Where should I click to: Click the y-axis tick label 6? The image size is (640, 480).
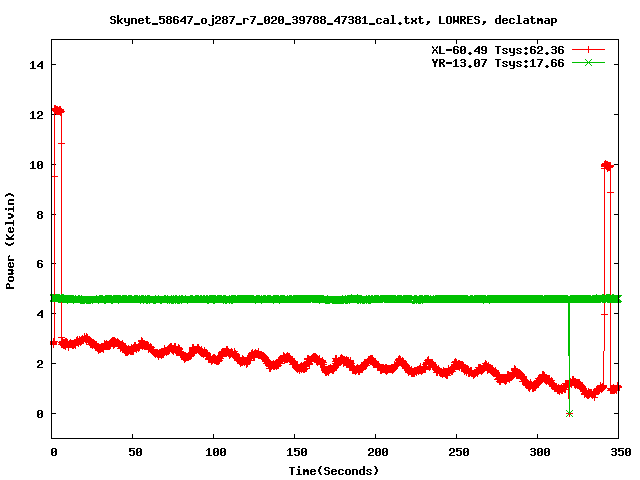point(40,264)
